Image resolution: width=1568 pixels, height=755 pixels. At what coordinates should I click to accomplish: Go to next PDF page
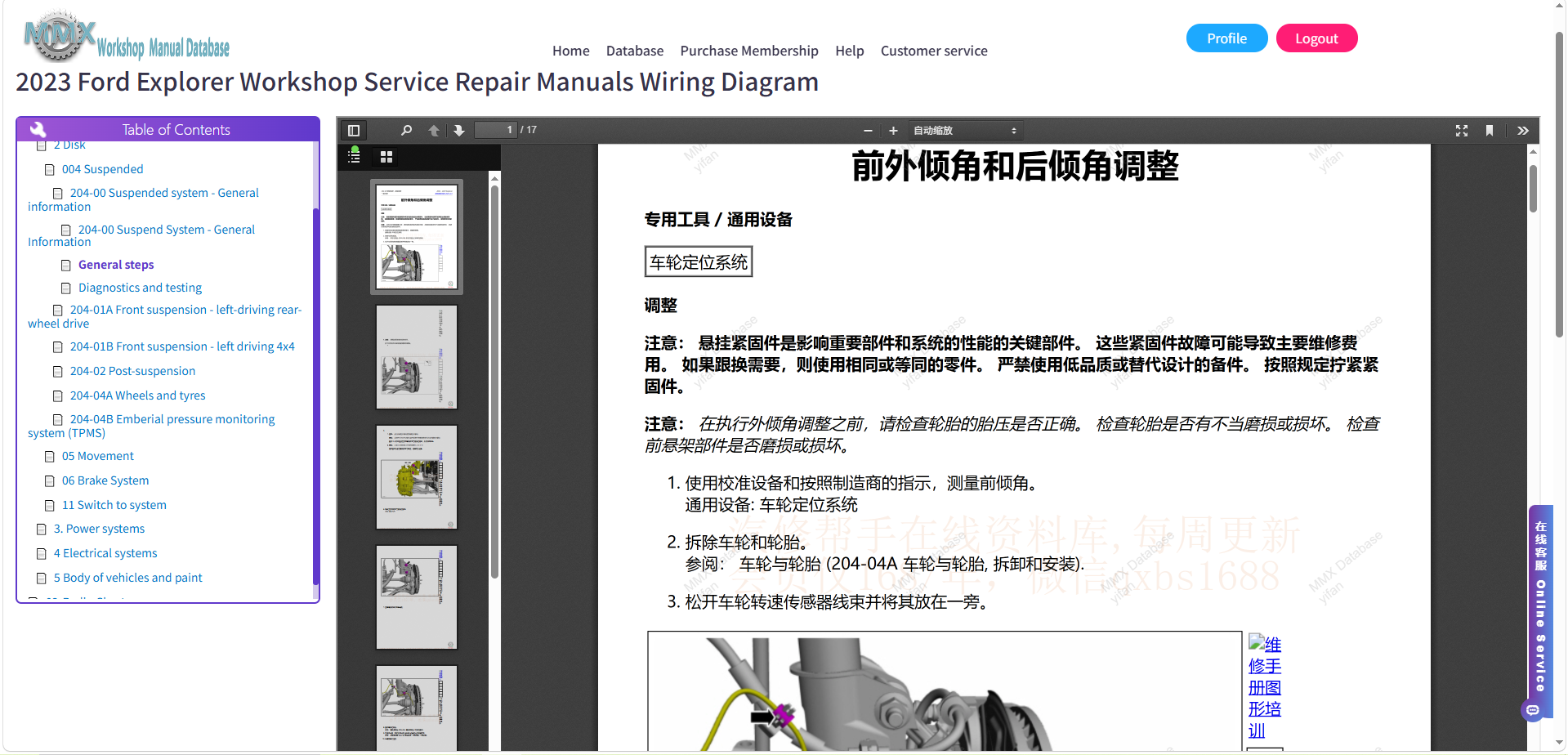pos(459,131)
